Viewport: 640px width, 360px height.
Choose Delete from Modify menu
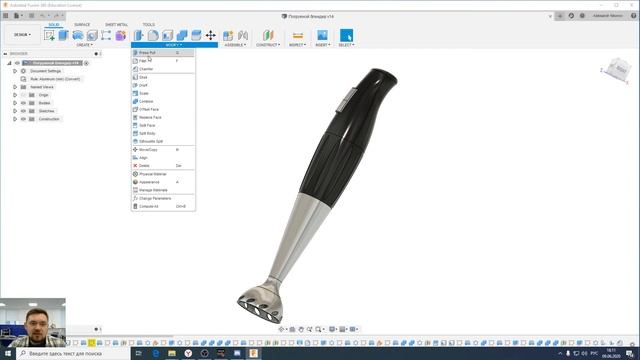pyautogui.click(x=163, y=166)
